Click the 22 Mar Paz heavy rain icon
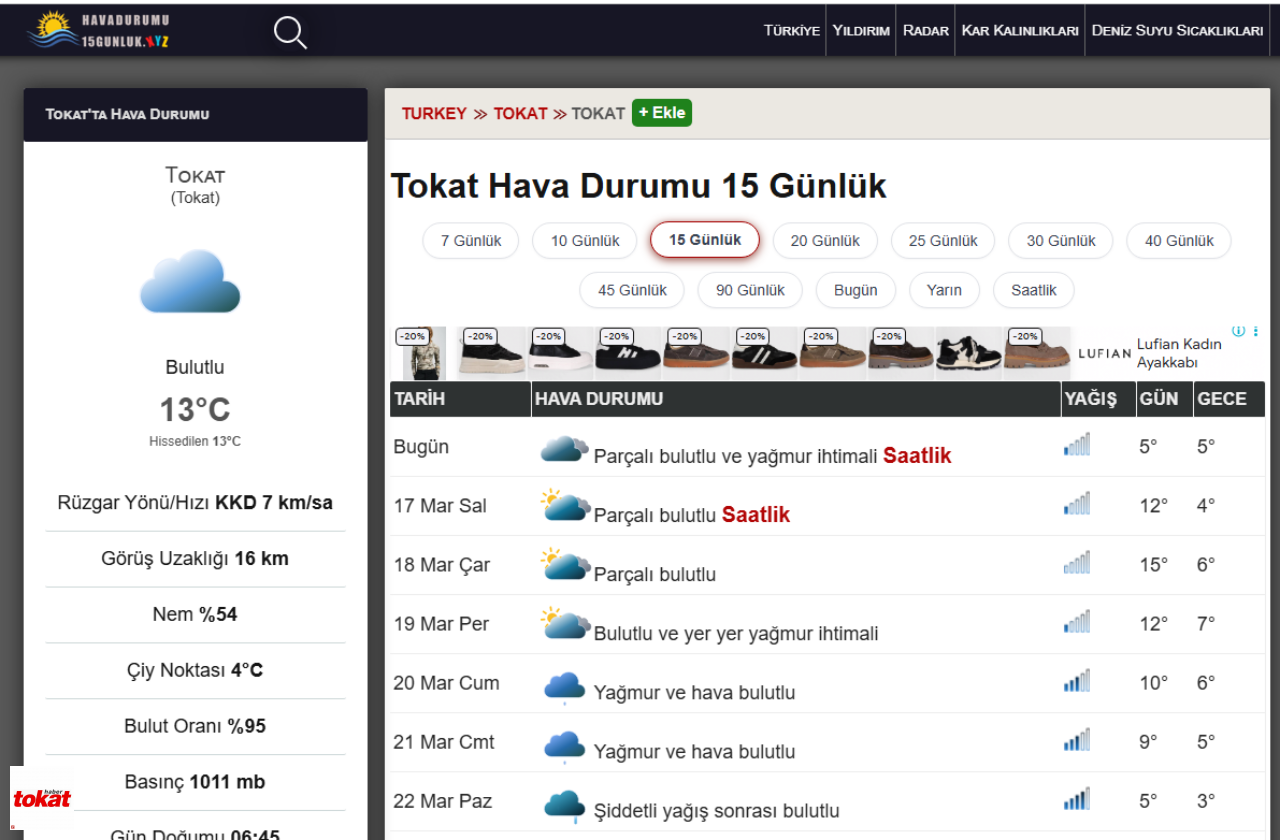The width and height of the screenshot is (1280, 840). tap(564, 806)
